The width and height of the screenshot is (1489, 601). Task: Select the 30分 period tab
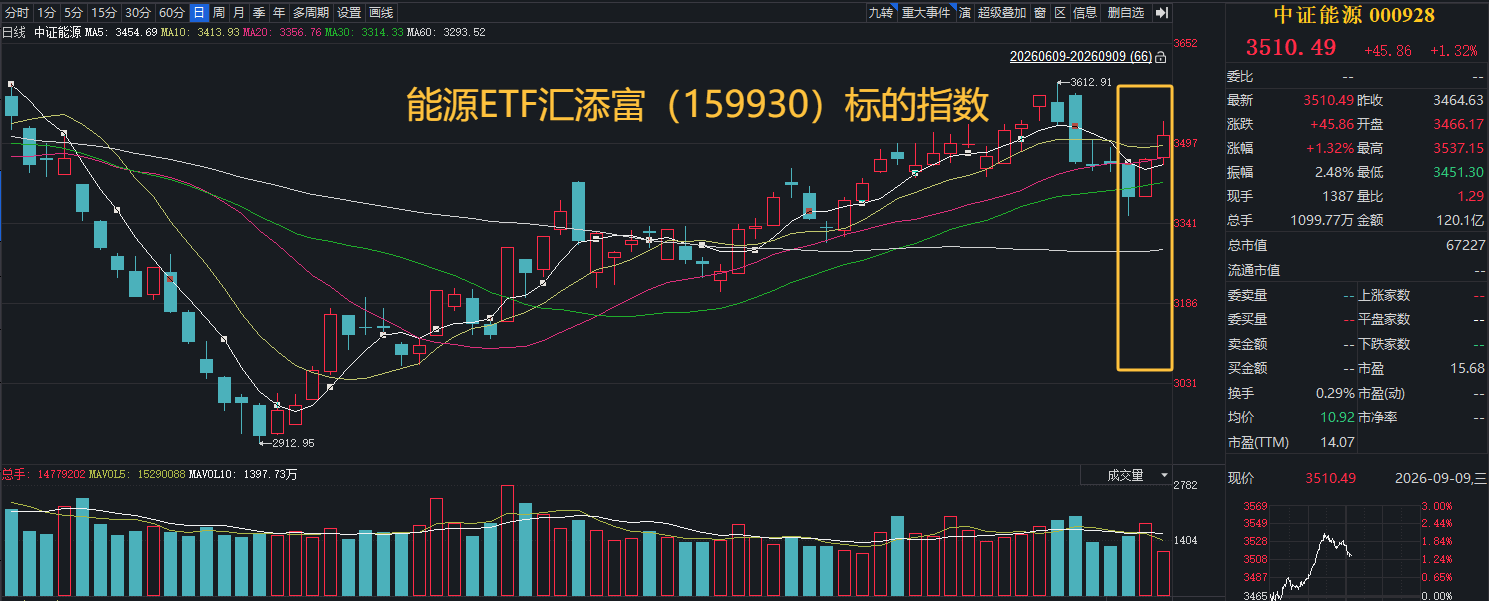[138, 13]
